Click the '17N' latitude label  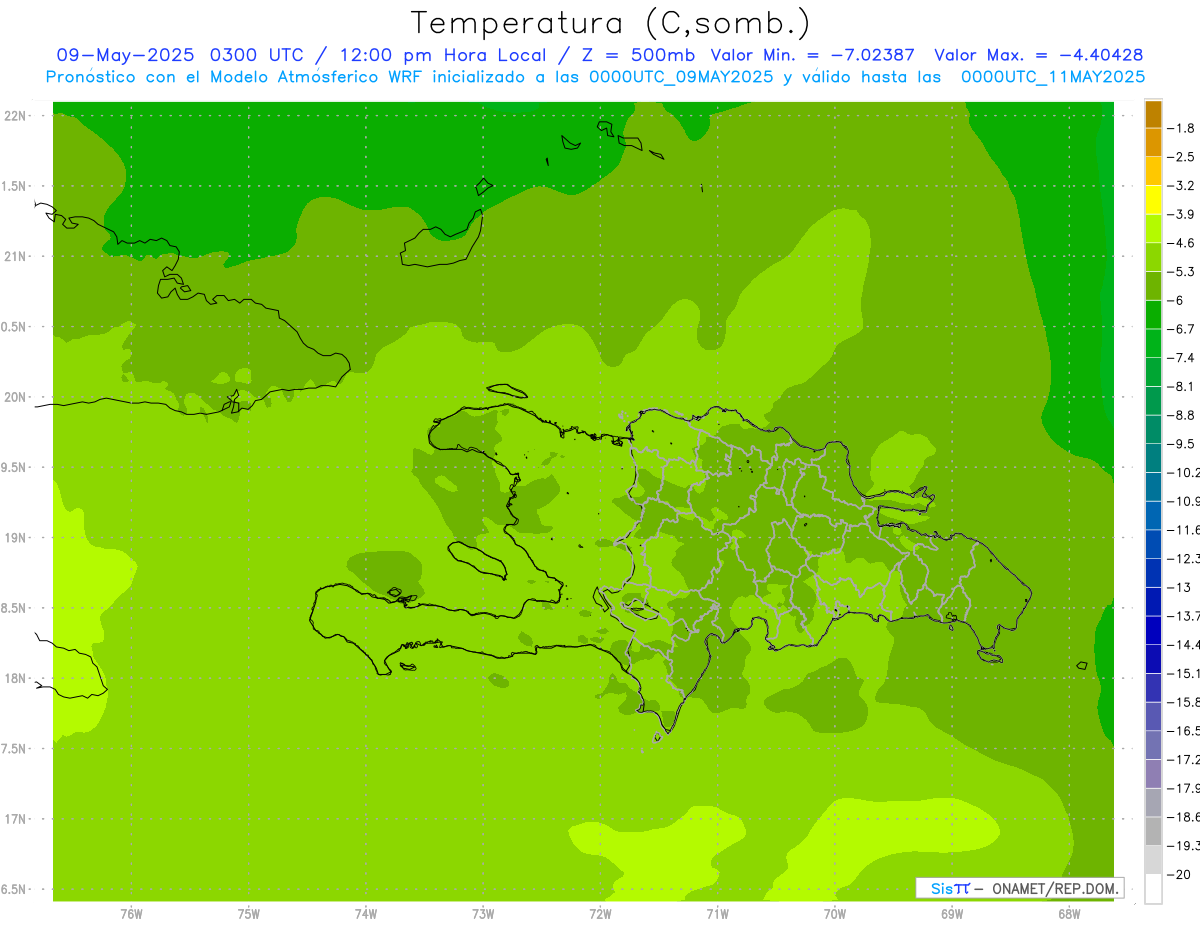click(16, 819)
